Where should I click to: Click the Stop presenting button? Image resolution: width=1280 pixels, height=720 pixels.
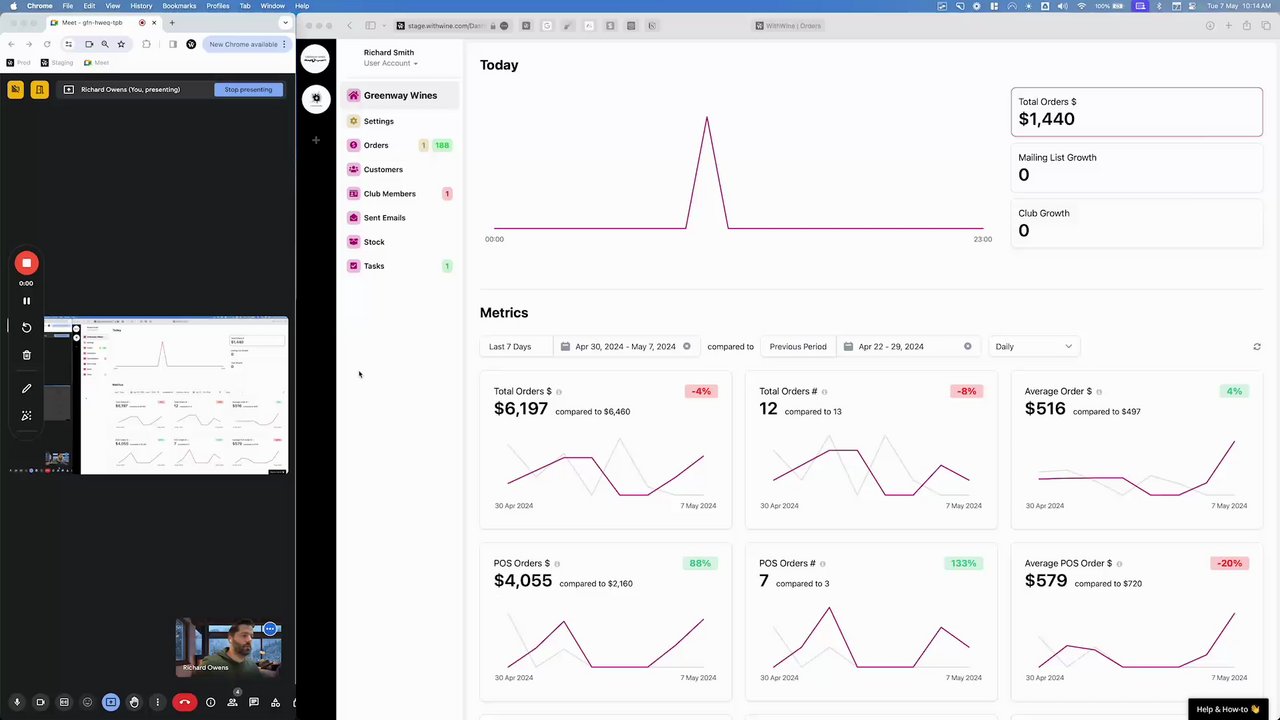coord(248,89)
